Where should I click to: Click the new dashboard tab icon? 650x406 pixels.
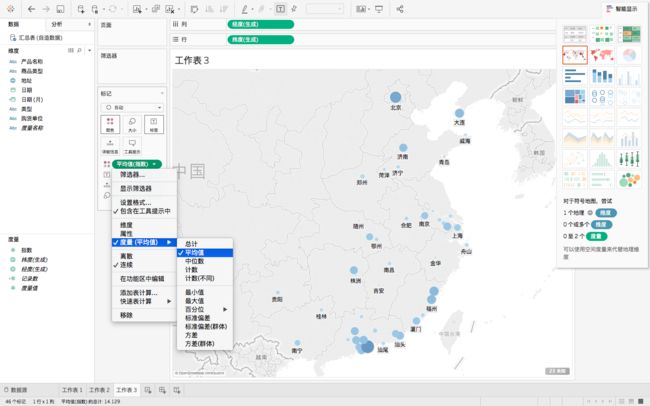pos(162,390)
